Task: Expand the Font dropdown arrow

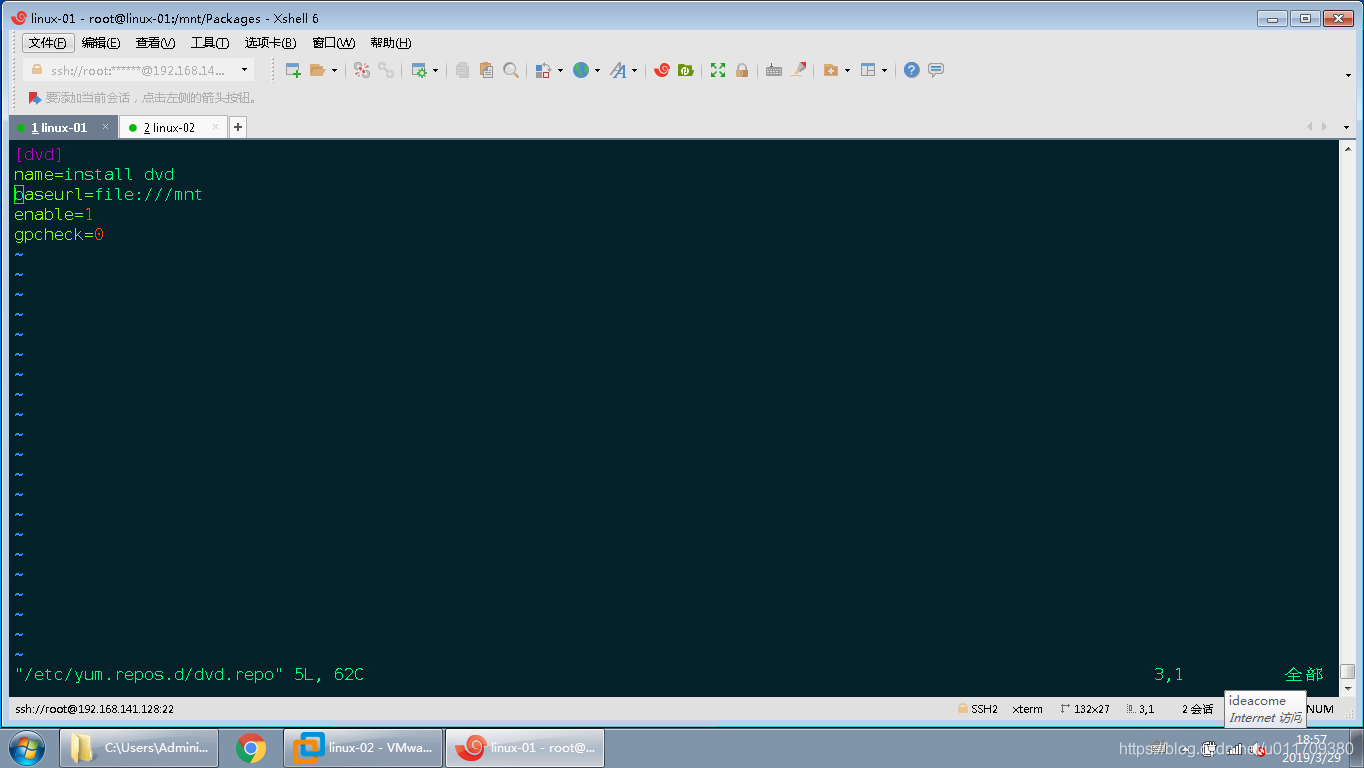Action: 635,70
